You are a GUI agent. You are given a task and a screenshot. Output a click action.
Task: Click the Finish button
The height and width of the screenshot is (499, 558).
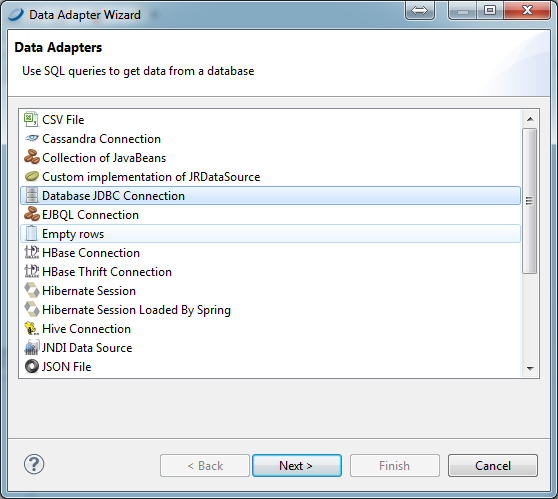395,465
